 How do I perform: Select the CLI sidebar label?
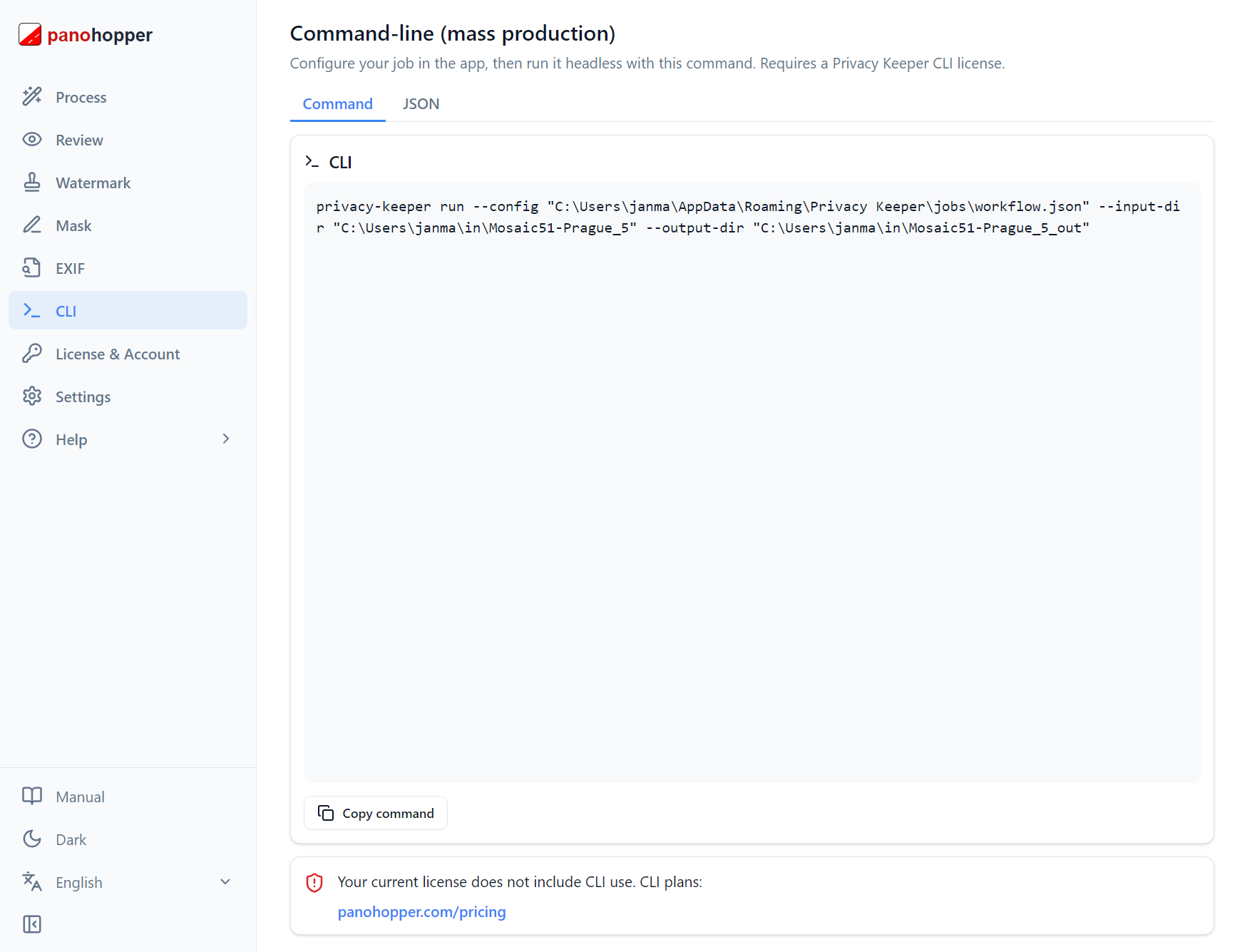[66, 311]
